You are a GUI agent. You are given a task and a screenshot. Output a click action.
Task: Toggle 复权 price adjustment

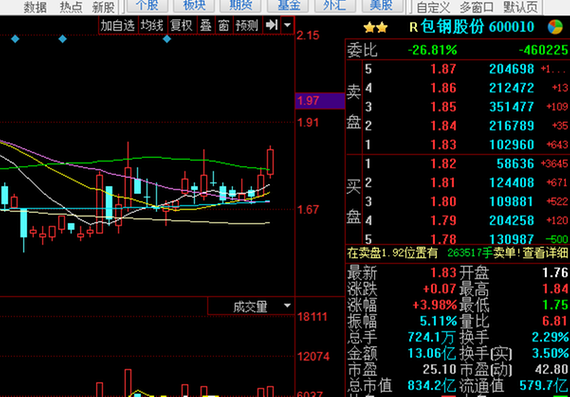pyautogui.click(x=181, y=25)
